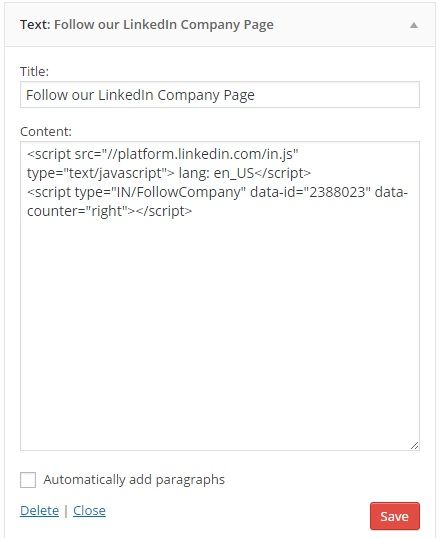Collapse the Text widget using the arrow
439x538 pixels.
tap(414, 25)
